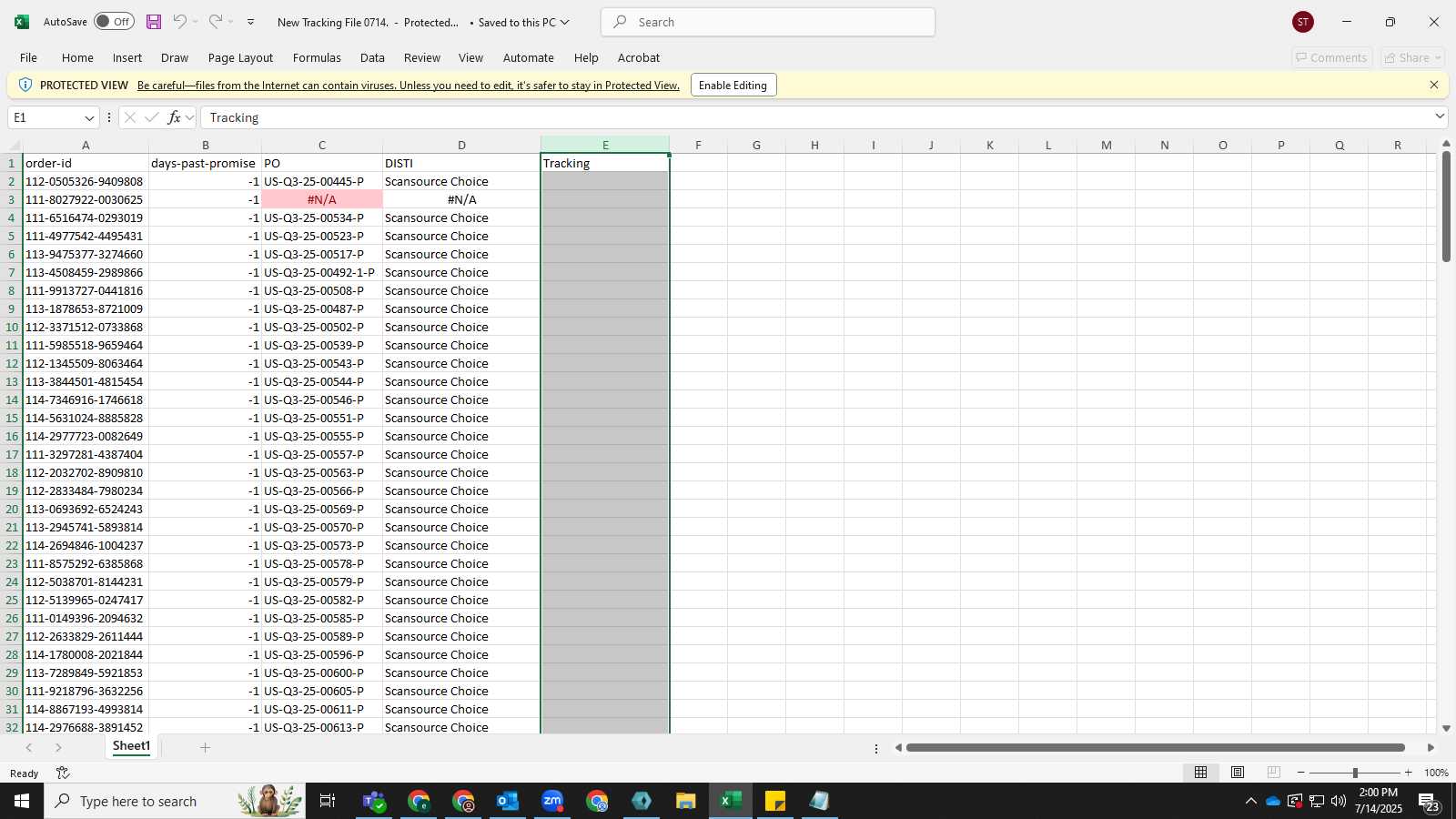Select the Data tab
1456x819 pixels.
[372, 57]
